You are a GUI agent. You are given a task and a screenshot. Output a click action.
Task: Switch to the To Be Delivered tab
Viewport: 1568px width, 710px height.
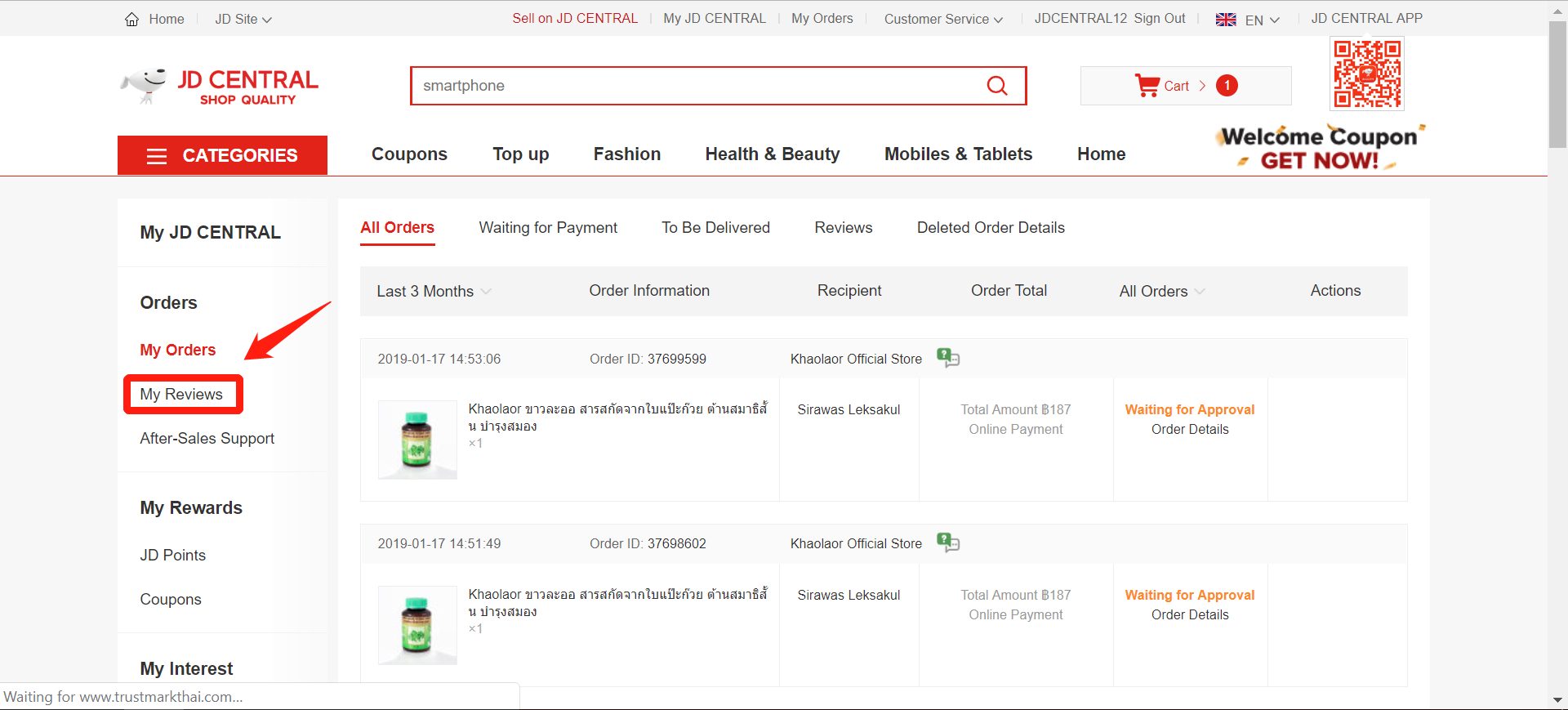pyautogui.click(x=715, y=228)
